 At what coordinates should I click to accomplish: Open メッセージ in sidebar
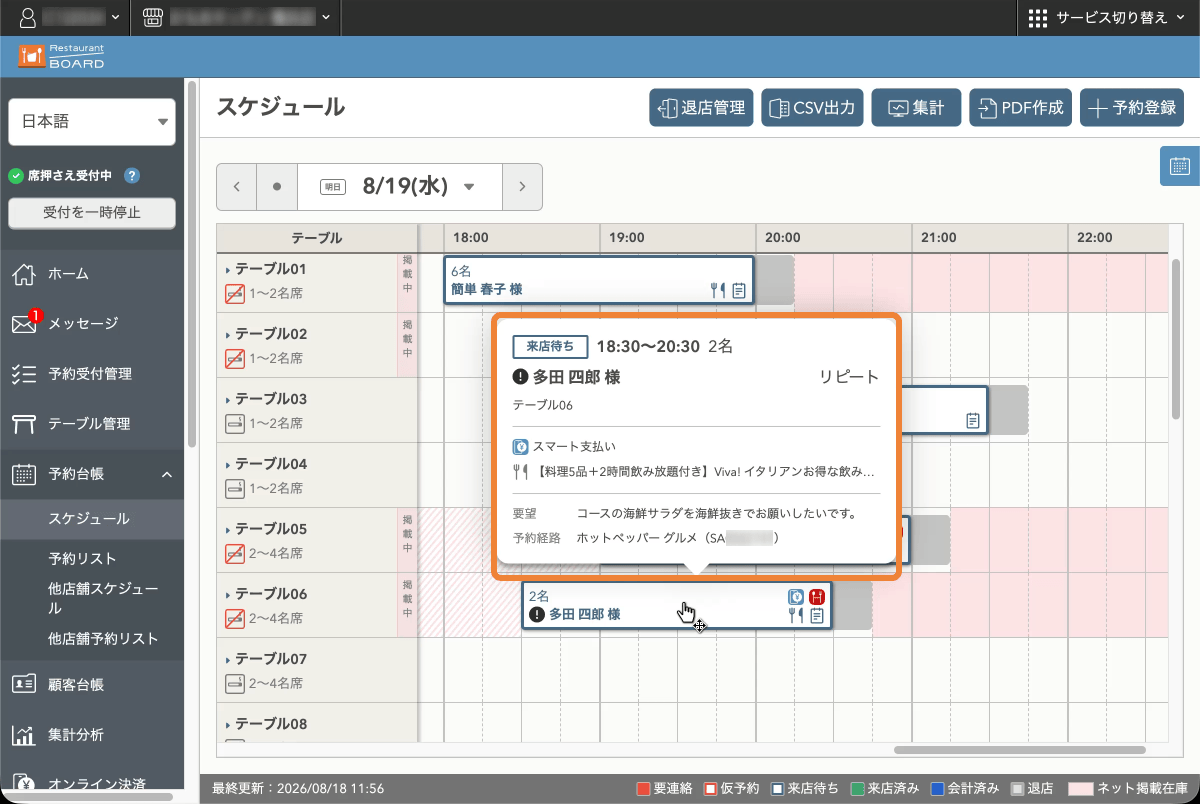click(x=92, y=323)
